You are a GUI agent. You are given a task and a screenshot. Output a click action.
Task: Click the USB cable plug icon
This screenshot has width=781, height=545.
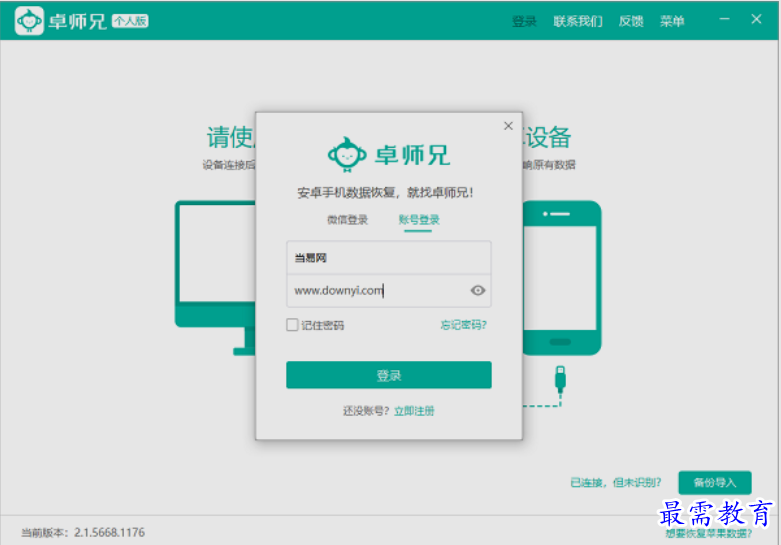point(560,379)
